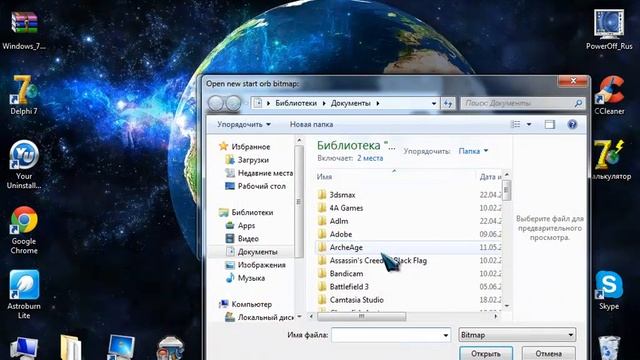
Task: Click the forward navigation arrow in the dialog
Action: click(233, 103)
